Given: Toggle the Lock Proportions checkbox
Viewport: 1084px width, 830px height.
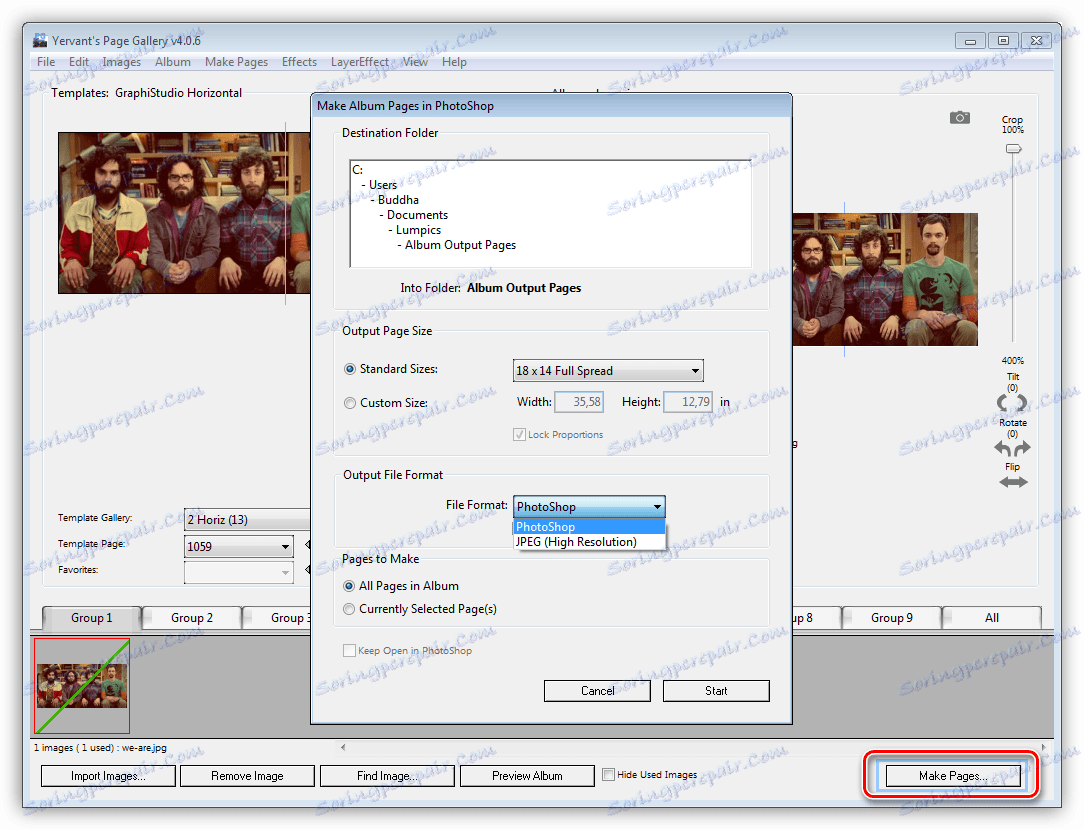Looking at the screenshot, I should pyautogui.click(x=519, y=435).
